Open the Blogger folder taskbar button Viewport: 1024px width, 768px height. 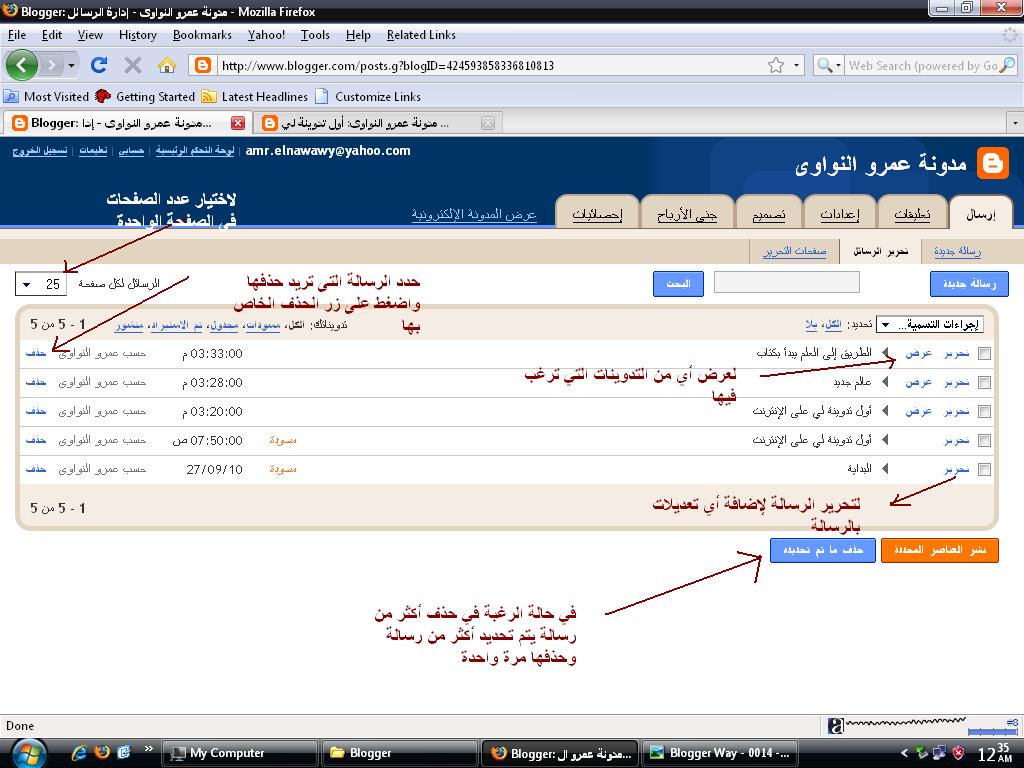point(400,753)
